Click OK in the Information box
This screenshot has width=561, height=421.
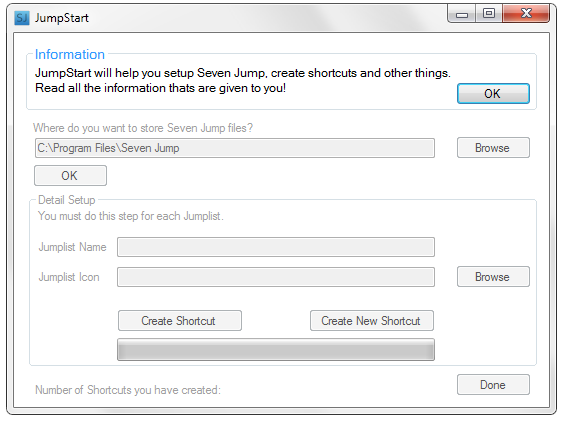pos(493,94)
